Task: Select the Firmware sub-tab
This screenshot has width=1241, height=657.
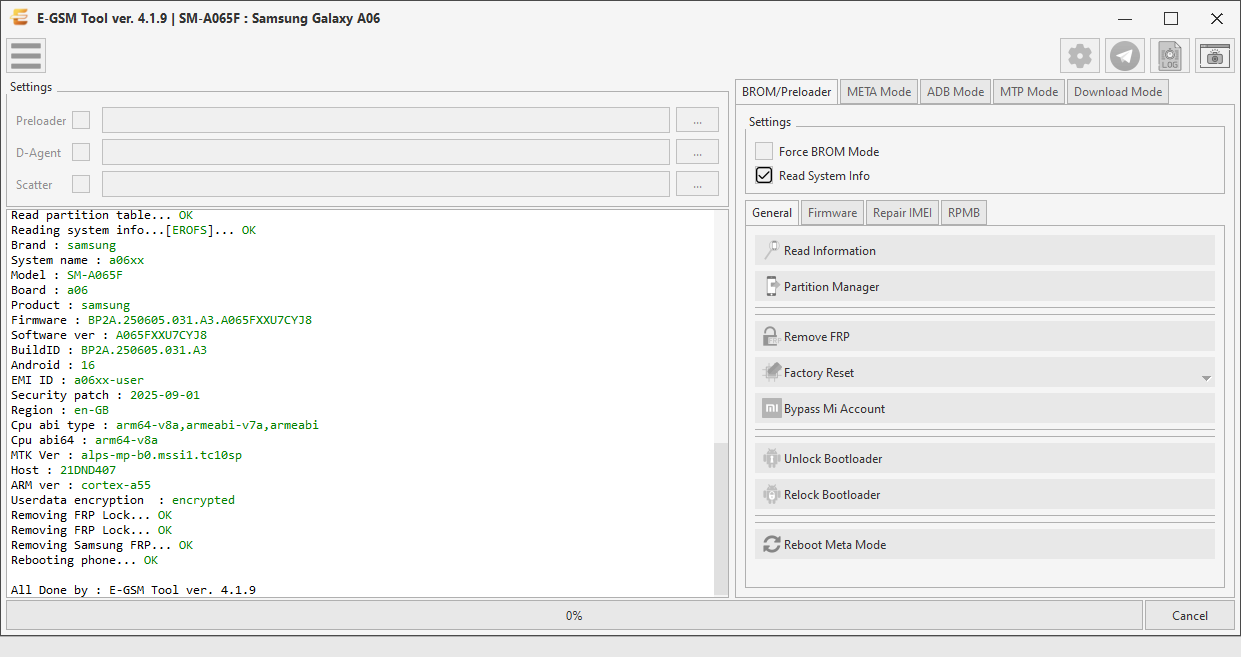Action: 832,213
